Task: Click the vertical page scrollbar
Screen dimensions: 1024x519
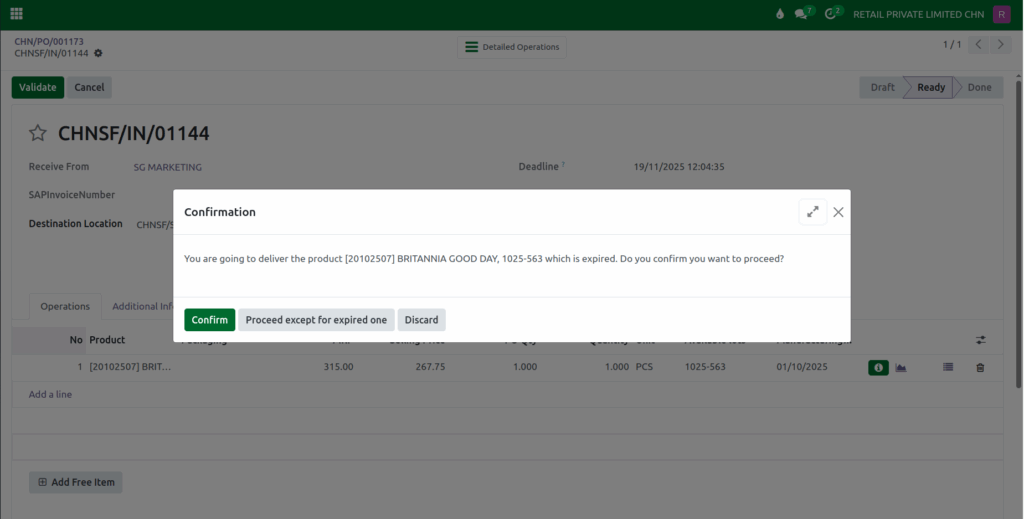Action: [1018, 232]
